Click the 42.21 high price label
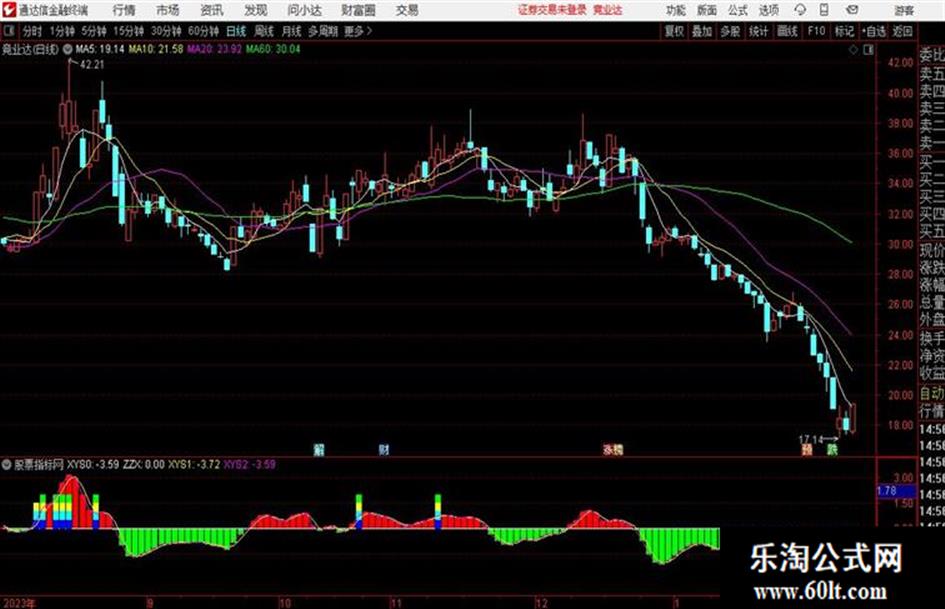 click(x=92, y=65)
